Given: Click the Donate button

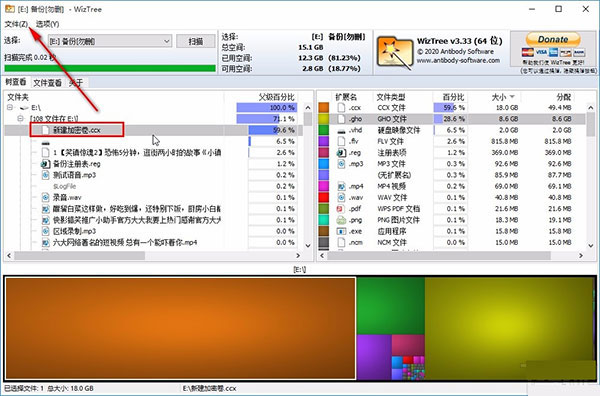Looking at the screenshot, I should (553, 39).
